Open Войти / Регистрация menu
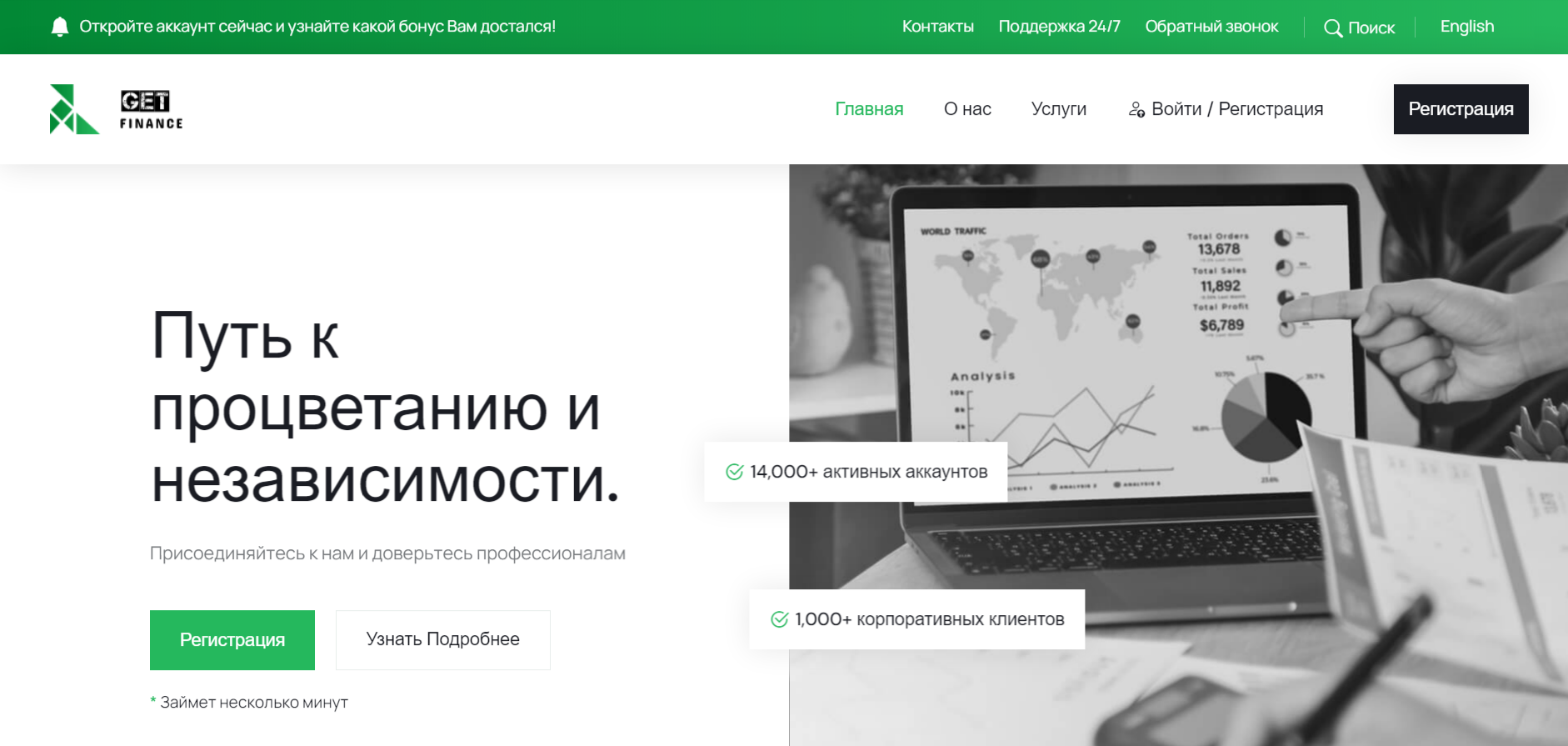1568x746 pixels. pyautogui.click(x=1236, y=109)
